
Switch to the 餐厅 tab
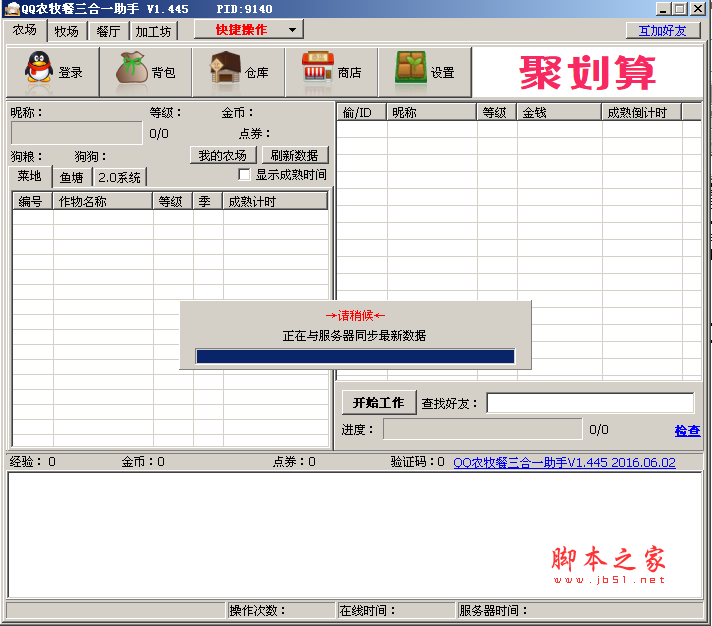click(108, 31)
